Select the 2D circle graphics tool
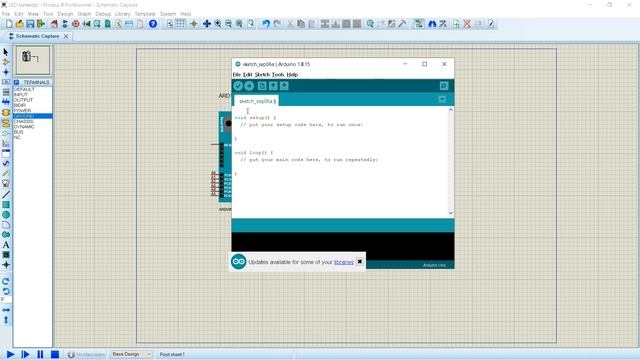This screenshot has height=360, width=640. pyautogui.click(x=6, y=215)
